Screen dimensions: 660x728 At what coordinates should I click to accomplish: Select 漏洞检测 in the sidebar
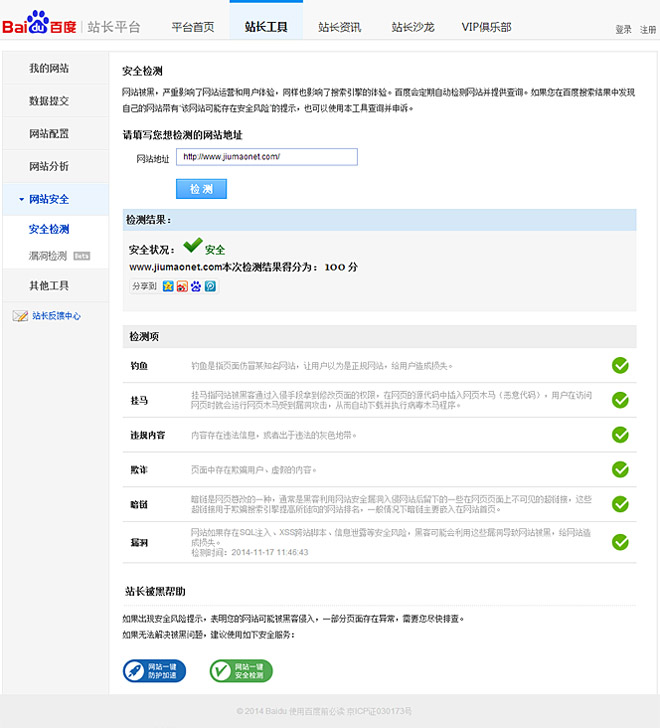(49, 257)
